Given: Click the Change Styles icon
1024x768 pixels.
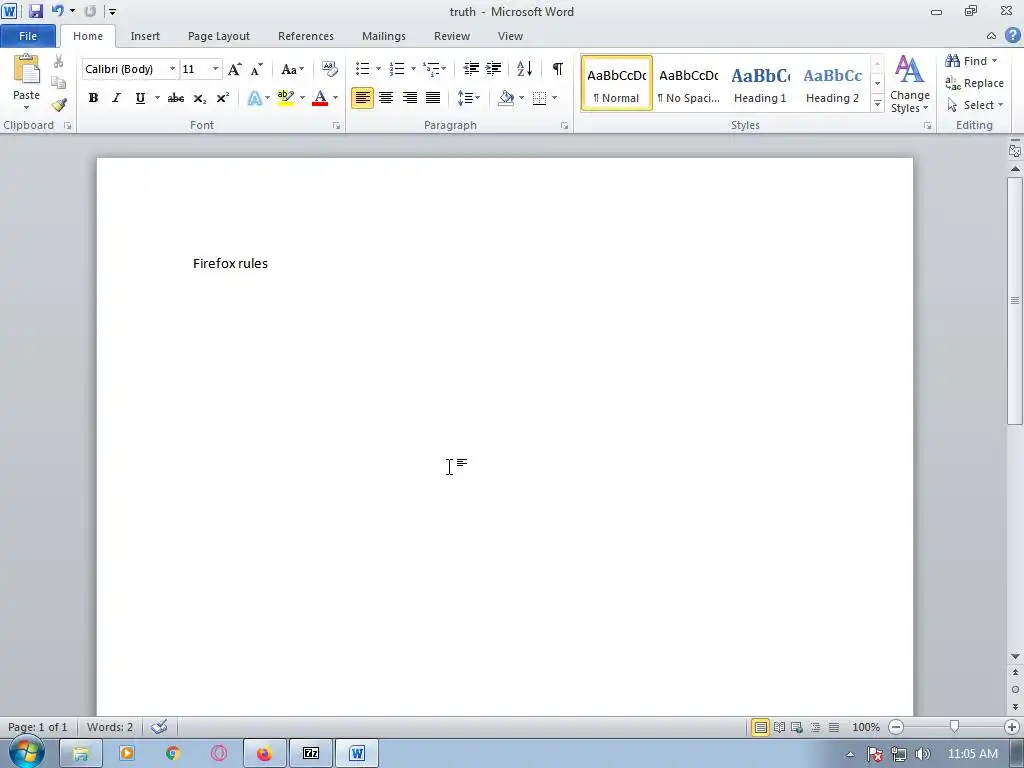Looking at the screenshot, I should (909, 70).
